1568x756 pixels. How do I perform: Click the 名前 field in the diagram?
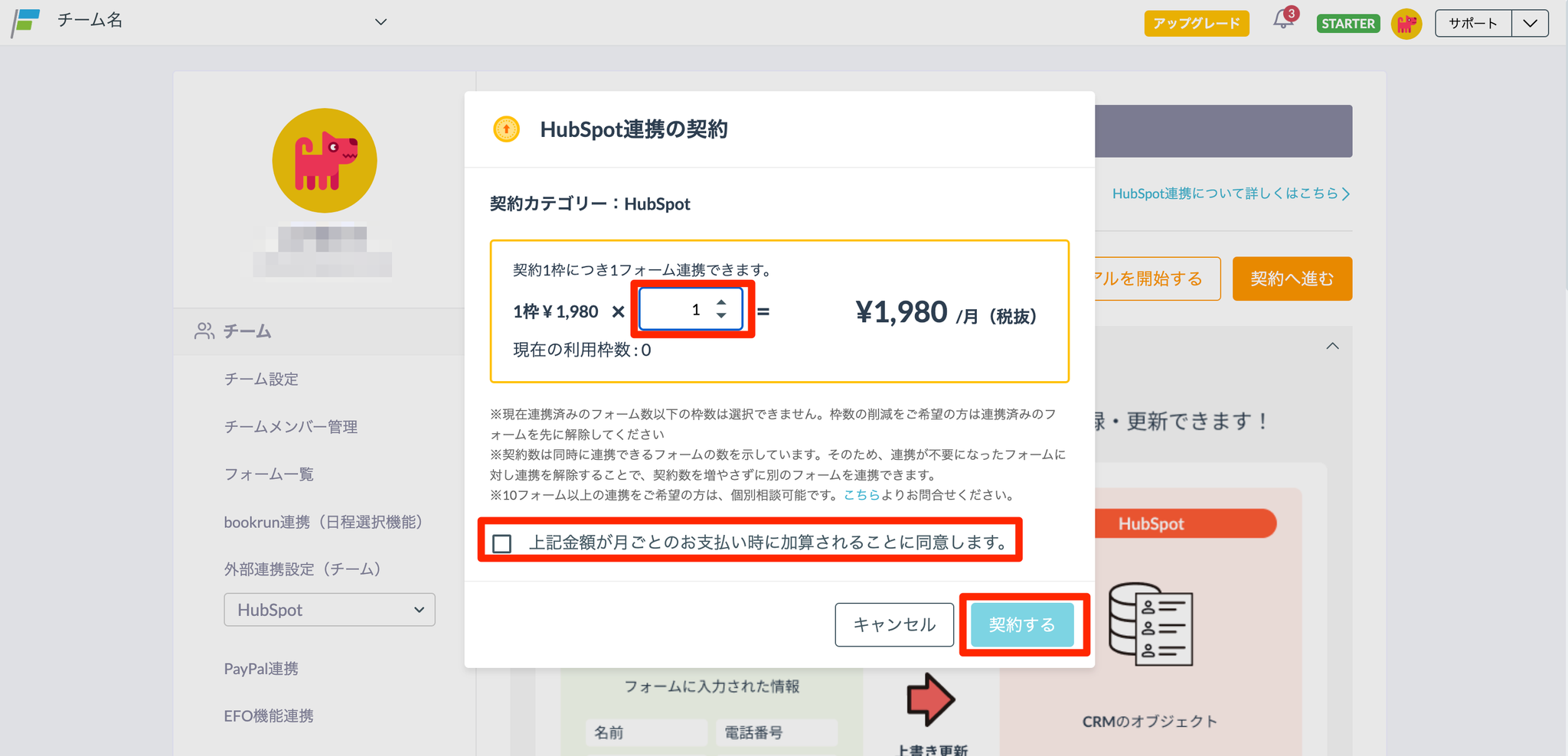coord(646,733)
